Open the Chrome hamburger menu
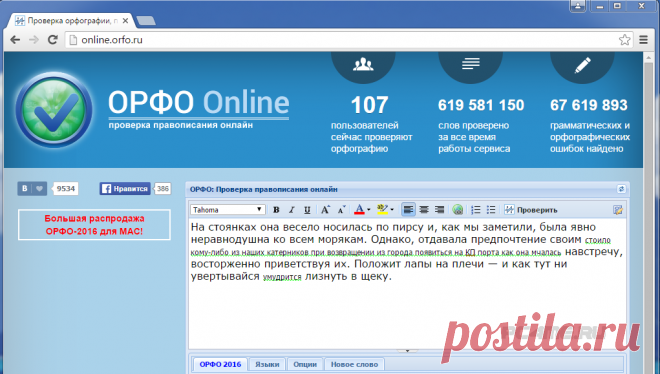 (644, 40)
